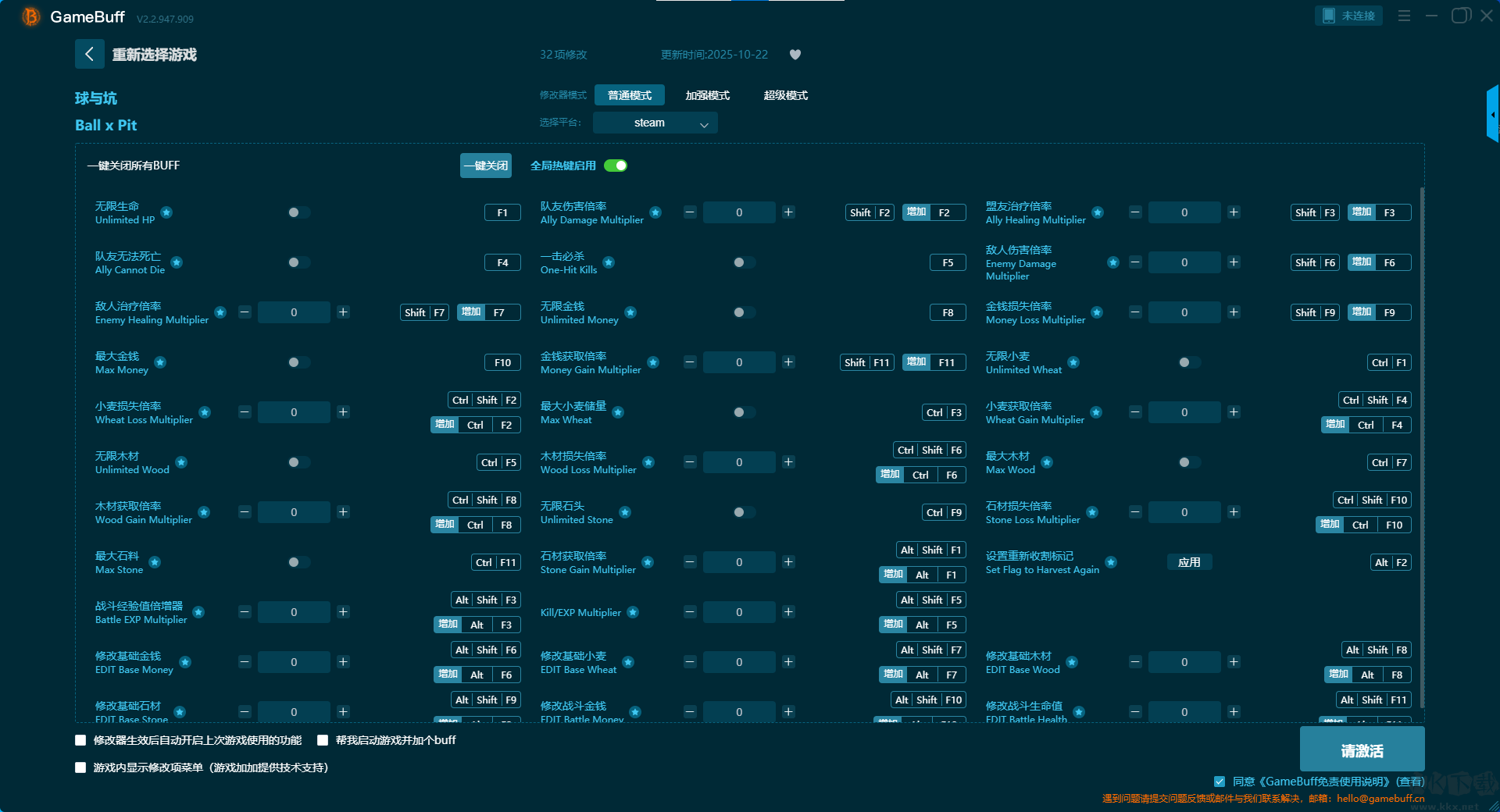Click the star icon beside Money Gain Multiplier
The height and width of the screenshot is (812, 1500).
pyautogui.click(x=653, y=362)
